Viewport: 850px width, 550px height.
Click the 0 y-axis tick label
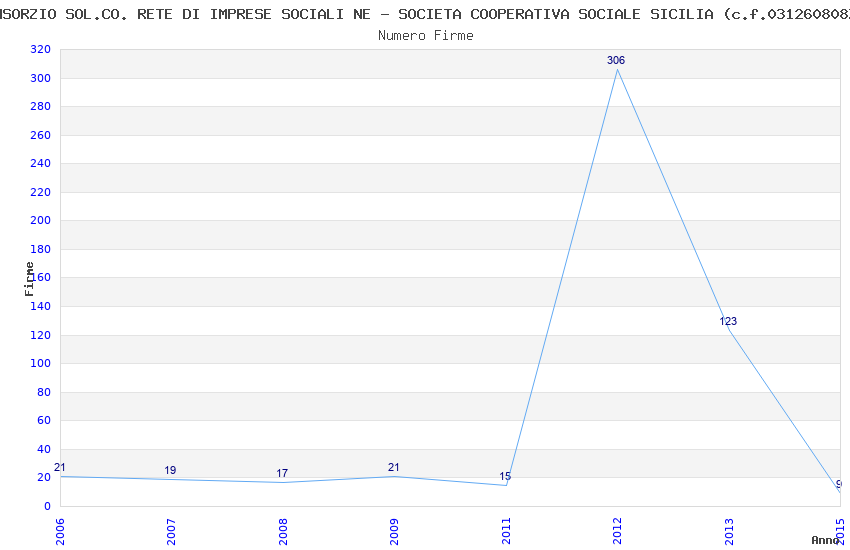tap(47, 506)
